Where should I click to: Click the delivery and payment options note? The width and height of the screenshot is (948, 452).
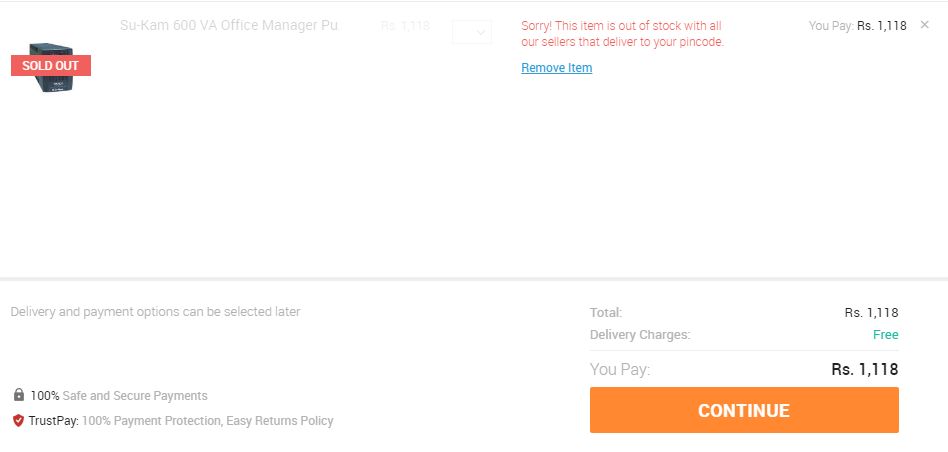pyautogui.click(x=155, y=312)
